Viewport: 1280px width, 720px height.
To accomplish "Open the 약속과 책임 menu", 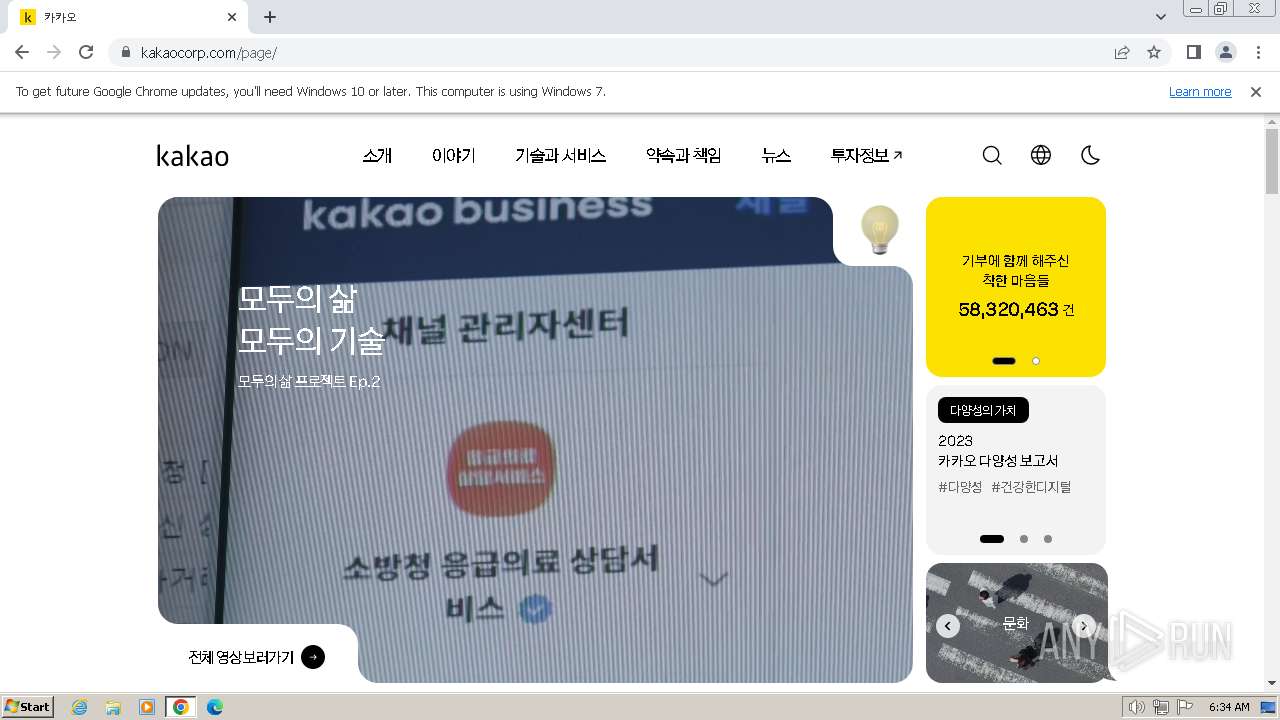I will coord(684,155).
